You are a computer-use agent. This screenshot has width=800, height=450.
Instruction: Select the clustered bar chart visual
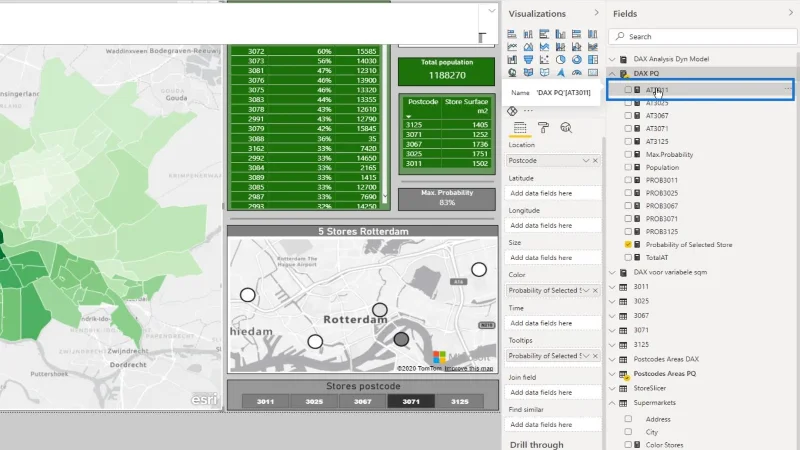(544, 34)
